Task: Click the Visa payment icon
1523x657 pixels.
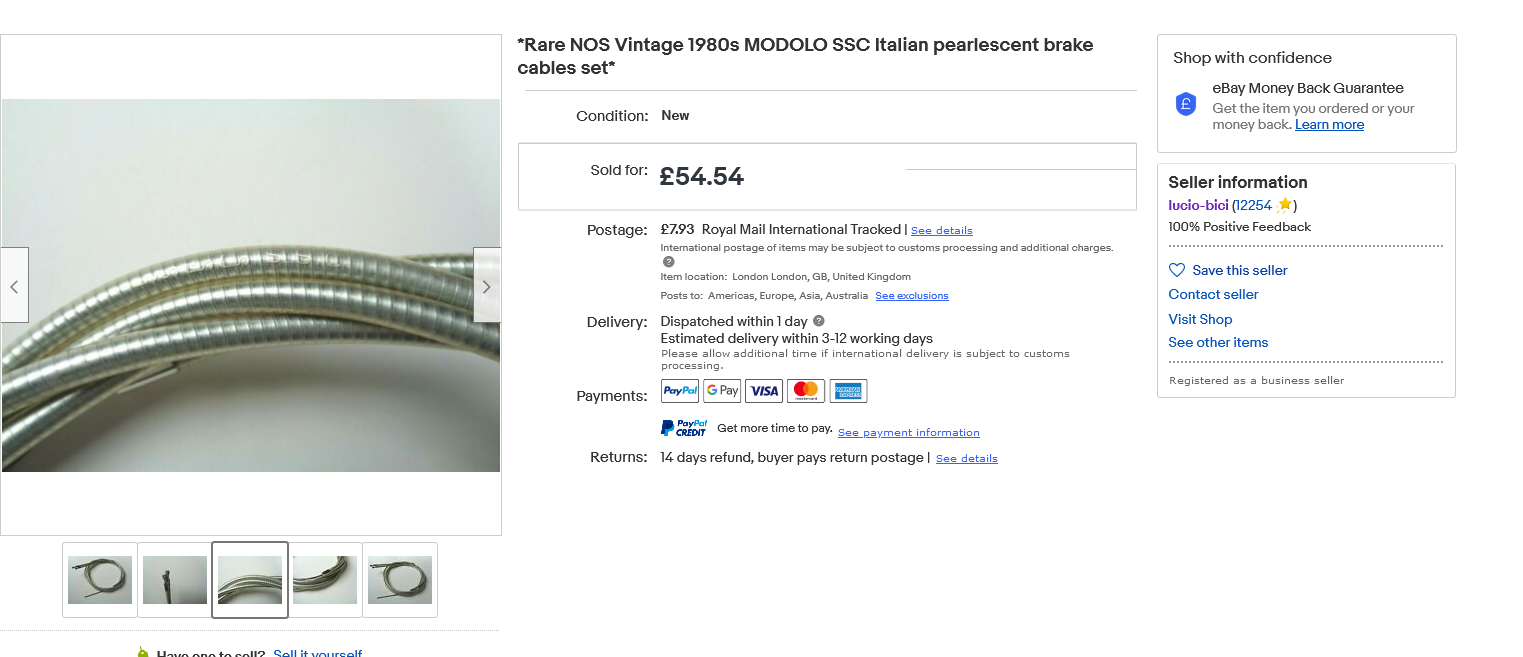Action: tap(764, 391)
